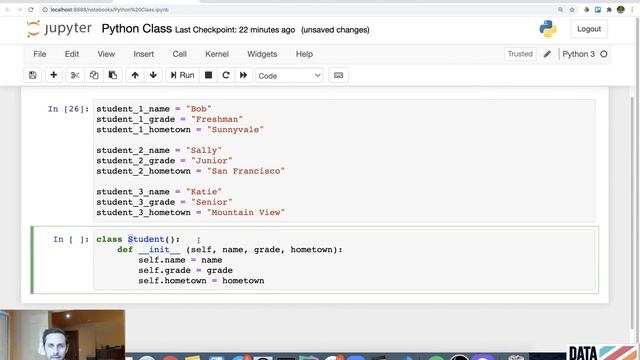Click the Trusted notebook indicator
Viewport: 640px width, 360px height.
click(520, 54)
